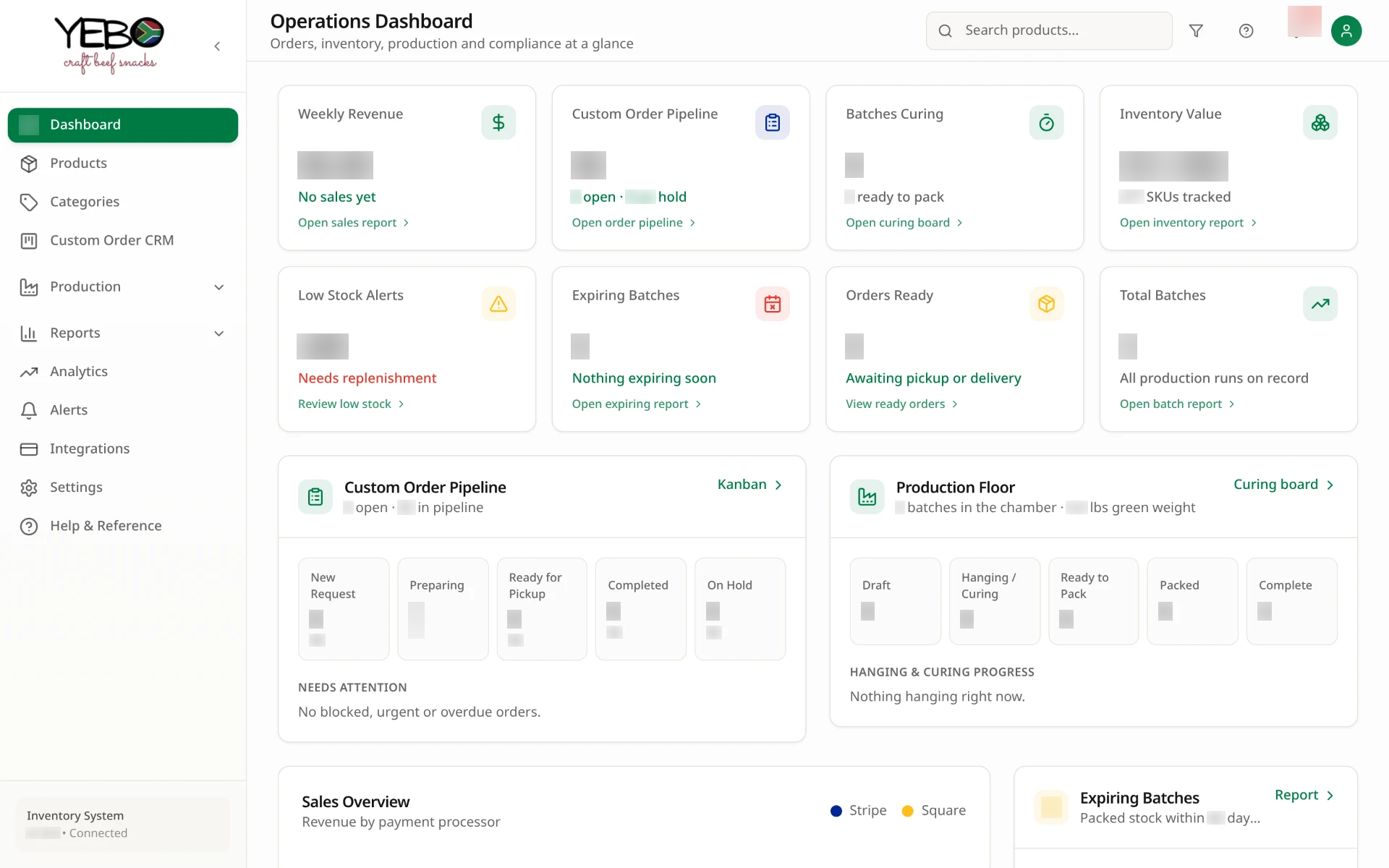This screenshot has height=868, width=1389.
Task: Click the Analytics trend line icon
Action: coord(29,372)
